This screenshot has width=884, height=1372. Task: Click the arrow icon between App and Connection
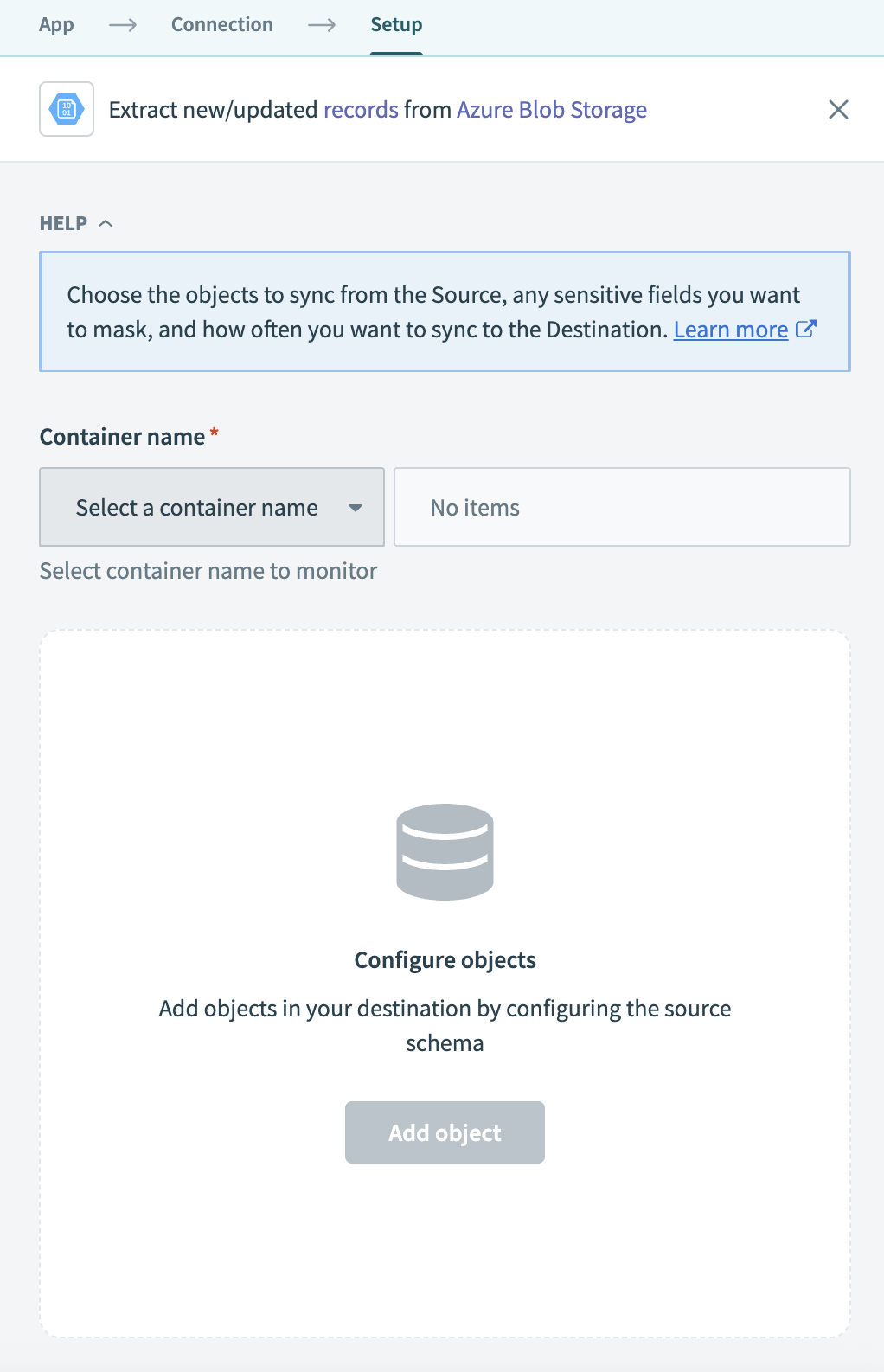coord(124,24)
